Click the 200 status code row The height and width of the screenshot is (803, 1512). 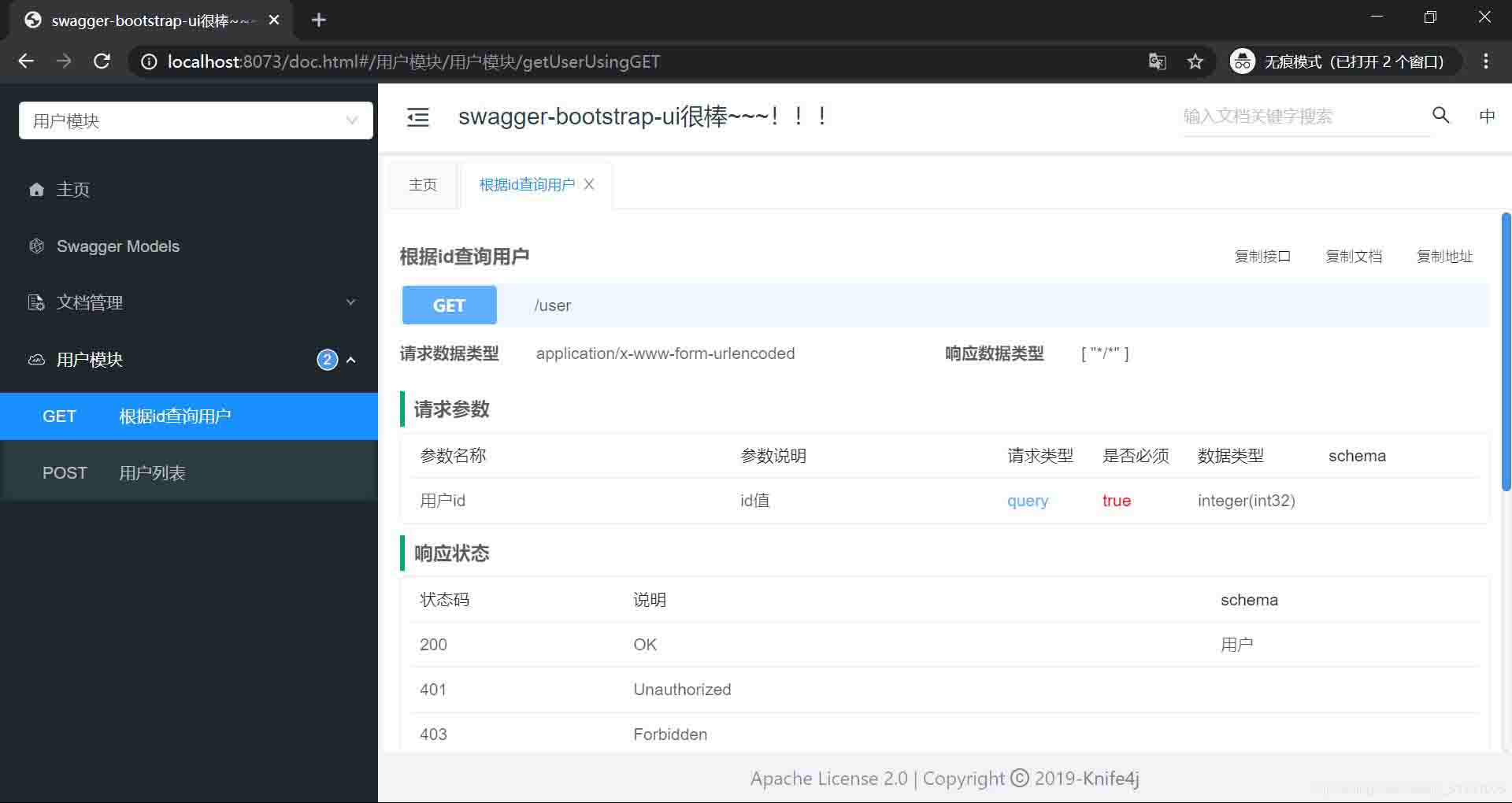pyautogui.click(x=944, y=645)
